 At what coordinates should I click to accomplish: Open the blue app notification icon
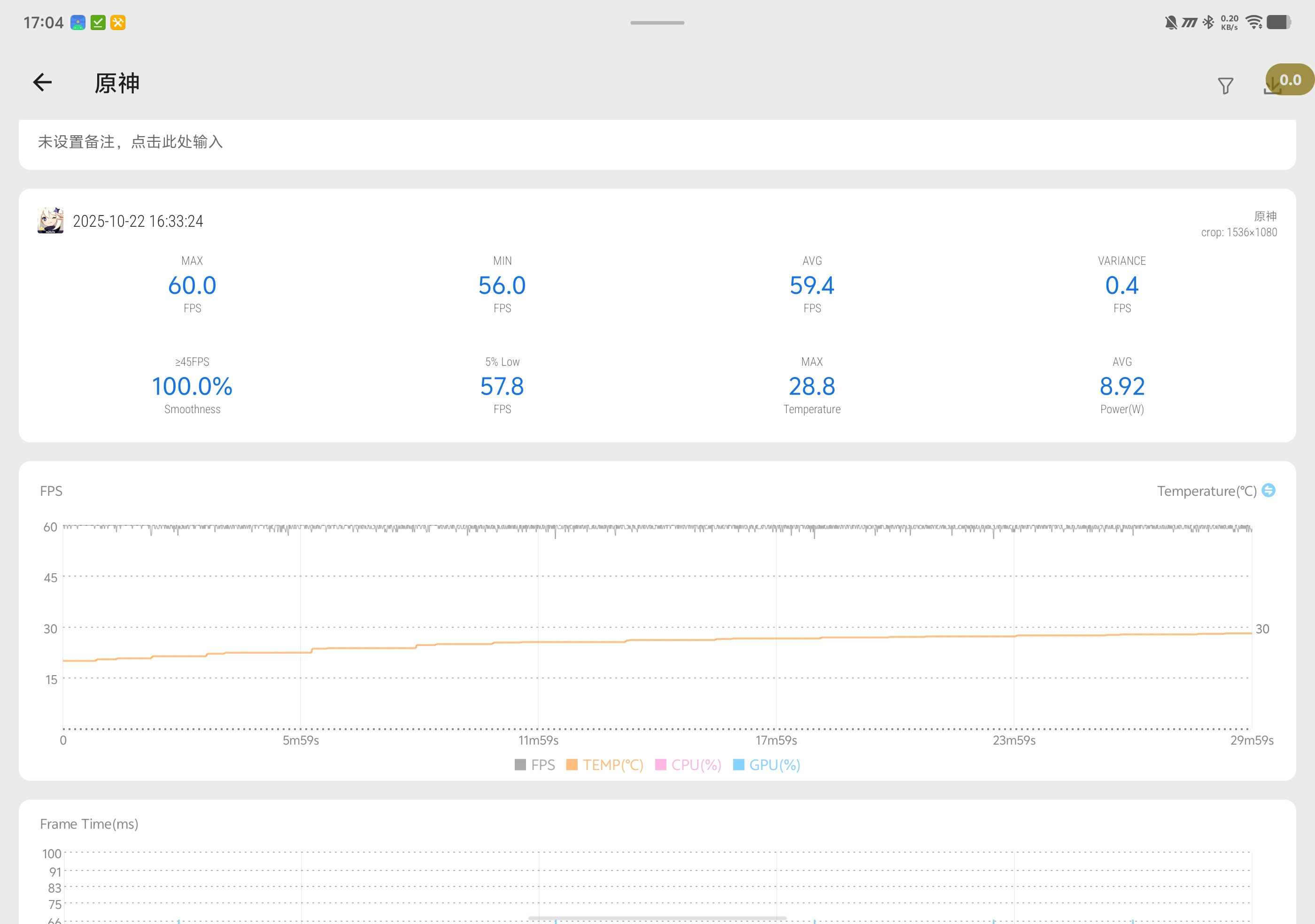[78, 23]
